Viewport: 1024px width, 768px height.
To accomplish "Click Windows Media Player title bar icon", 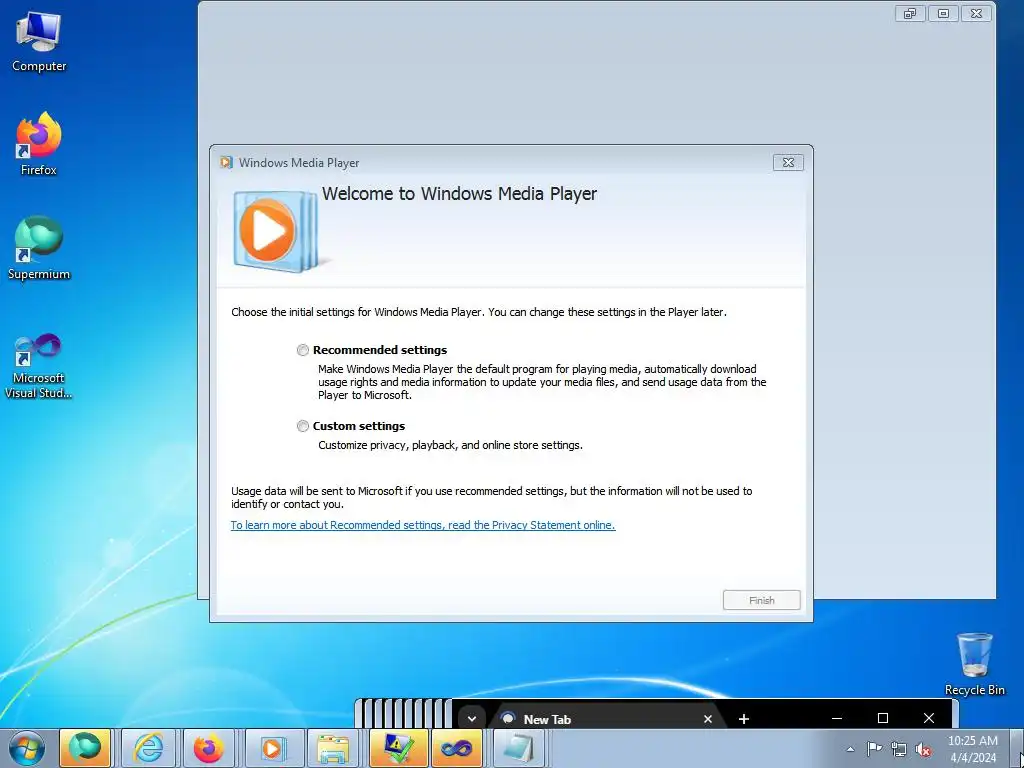I will [226, 163].
